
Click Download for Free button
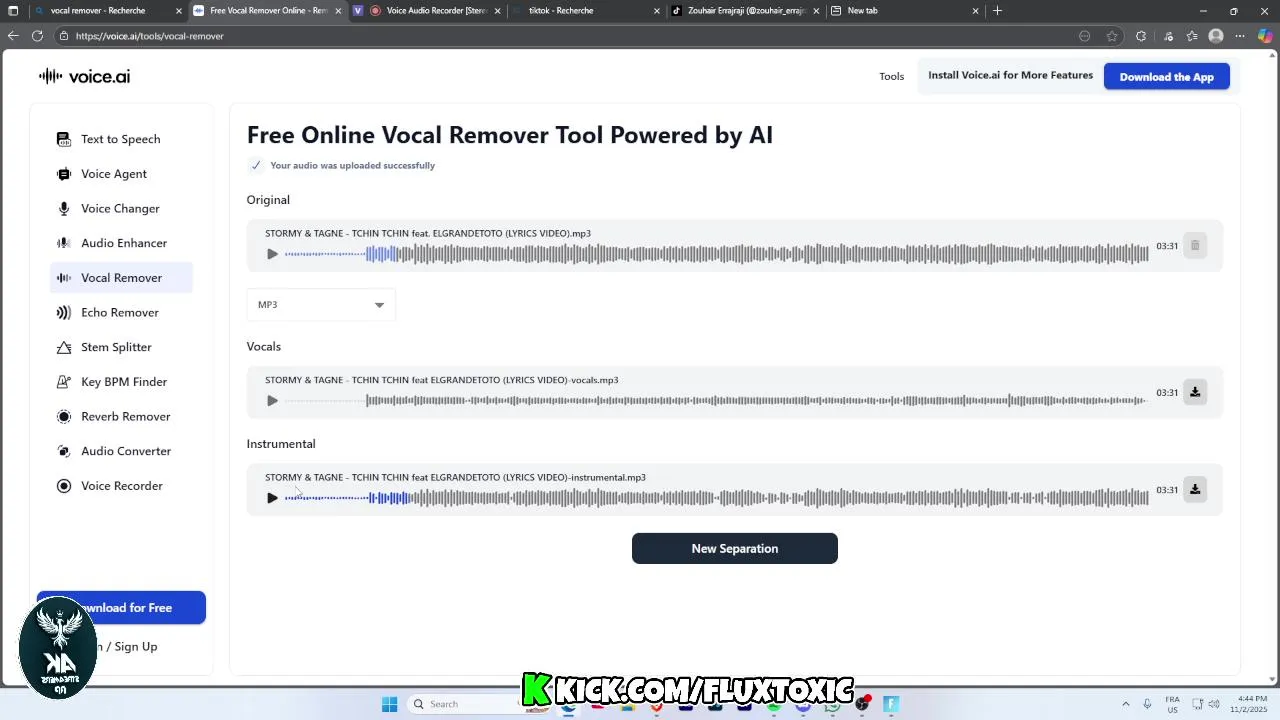click(121, 607)
